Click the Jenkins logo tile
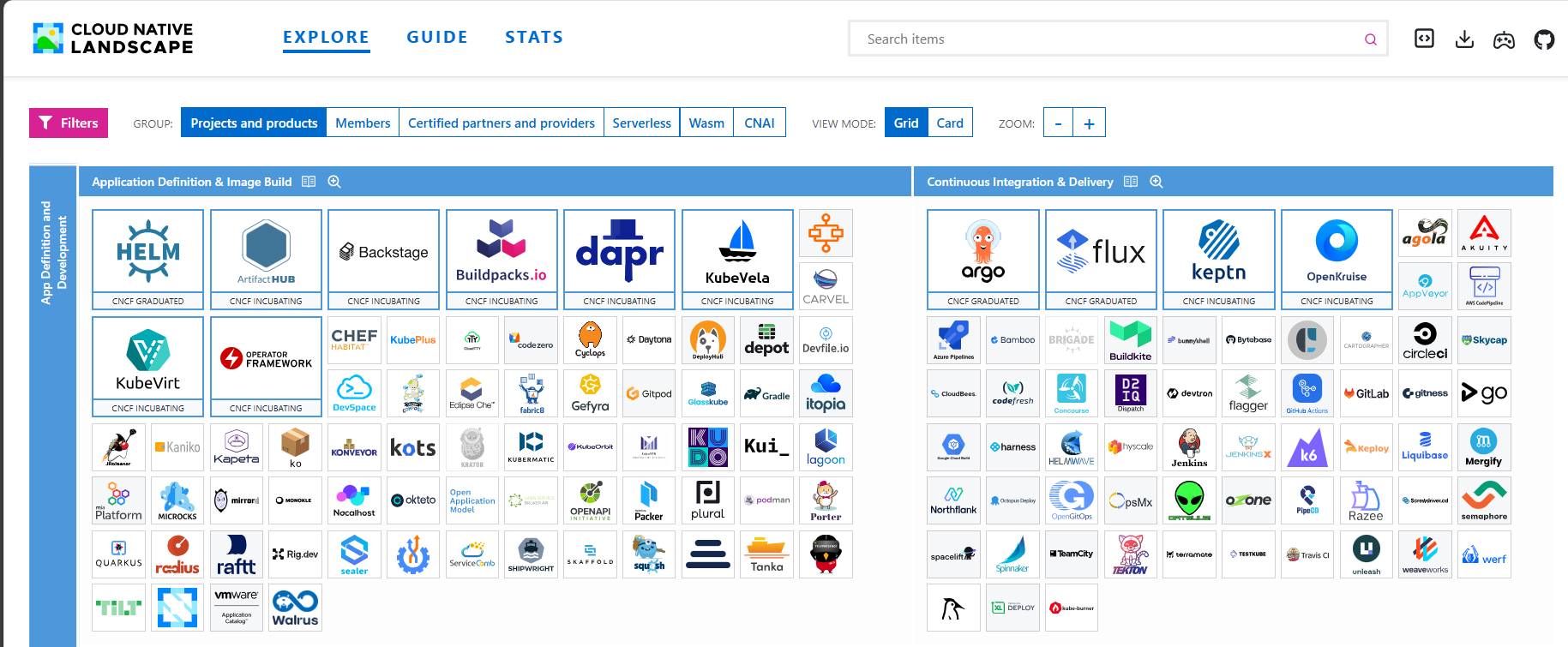The image size is (1568, 647). (1189, 447)
